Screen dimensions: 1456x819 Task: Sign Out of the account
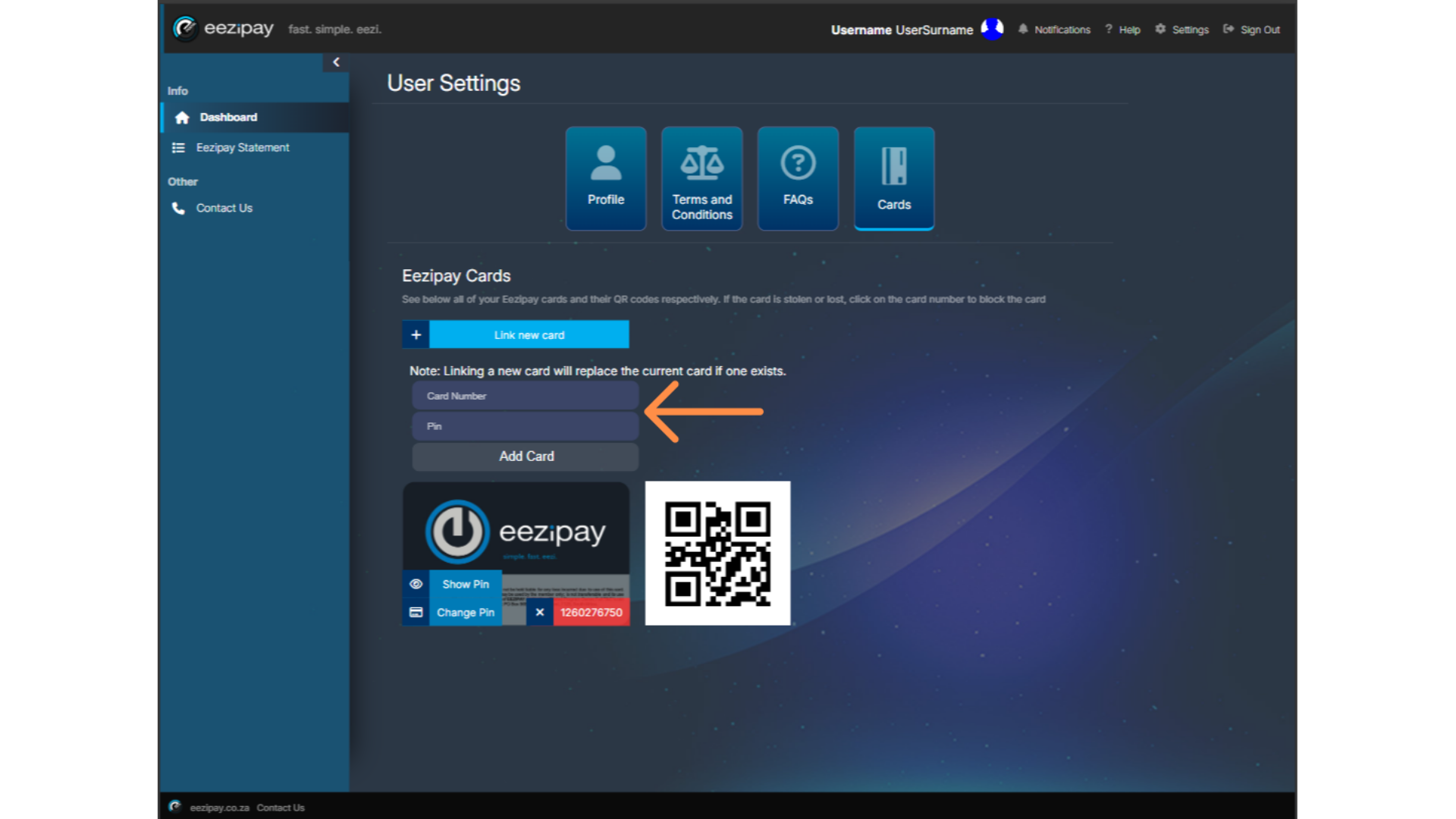pos(1260,30)
